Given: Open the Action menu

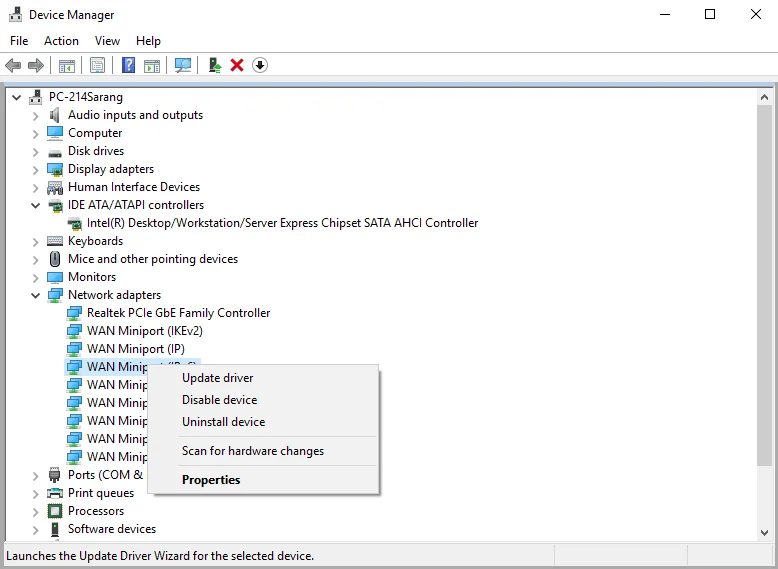Looking at the screenshot, I should coord(62,41).
